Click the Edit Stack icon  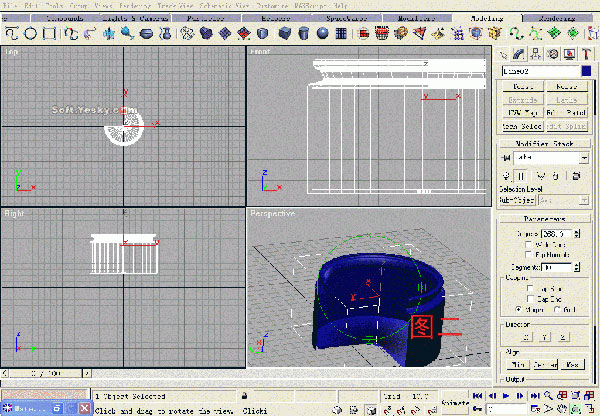click(576, 176)
